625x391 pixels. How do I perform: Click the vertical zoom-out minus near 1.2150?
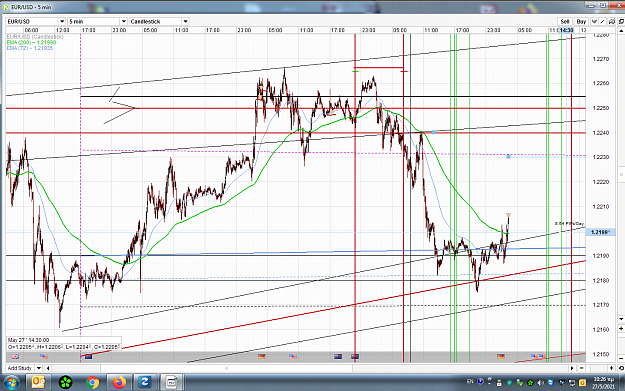tap(621, 359)
